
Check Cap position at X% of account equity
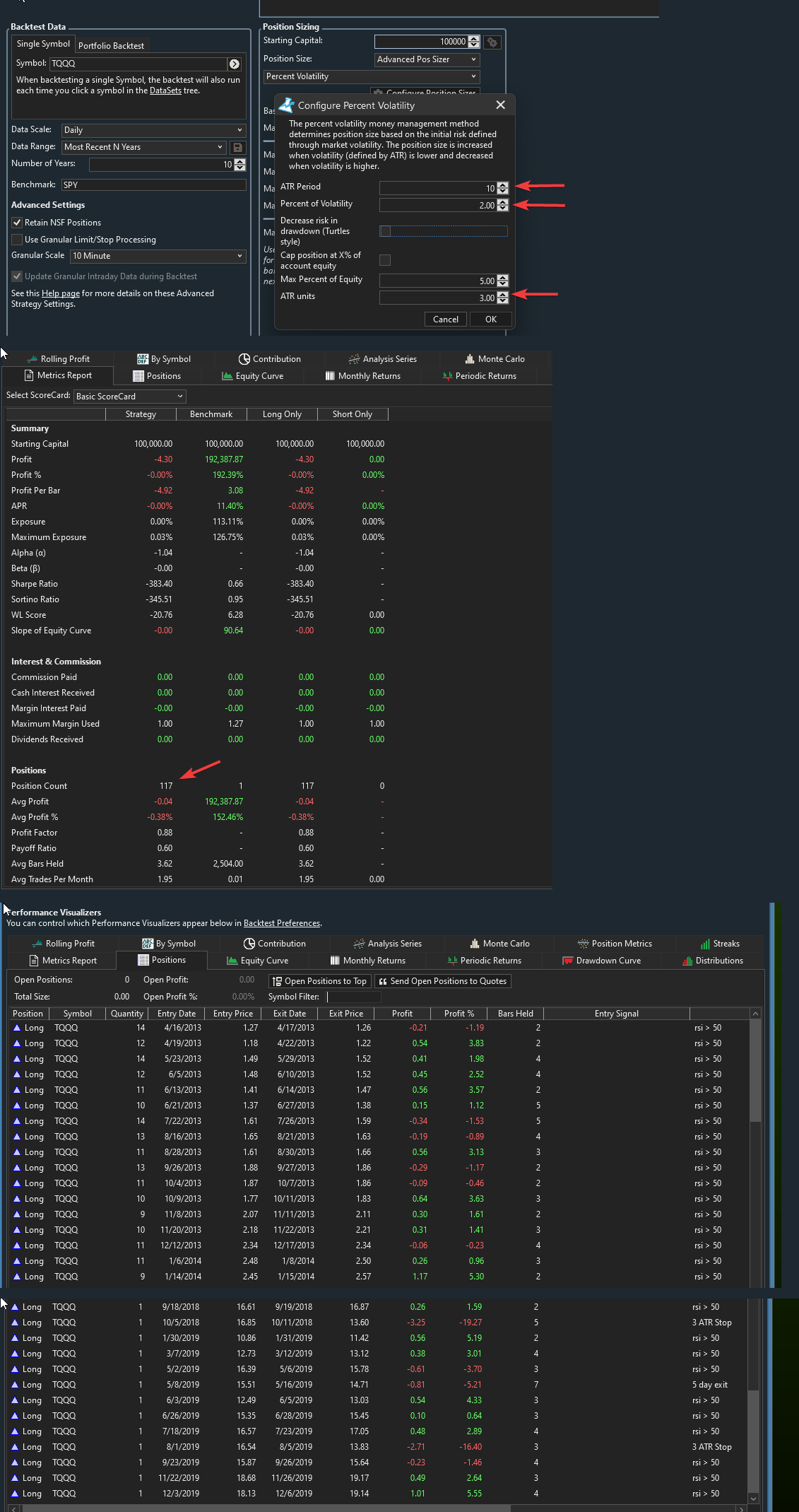pyautogui.click(x=385, y=260)
